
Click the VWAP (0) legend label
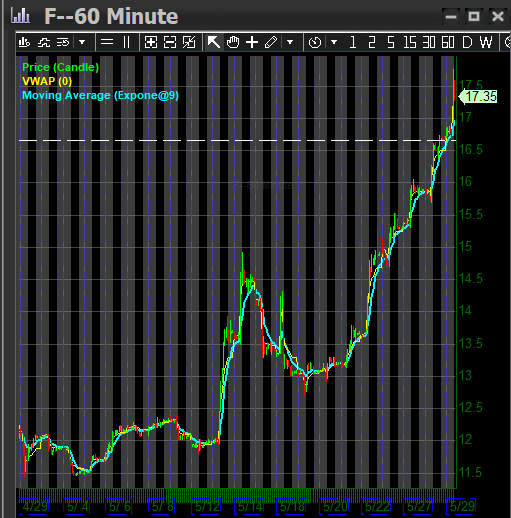pos(47,81)
